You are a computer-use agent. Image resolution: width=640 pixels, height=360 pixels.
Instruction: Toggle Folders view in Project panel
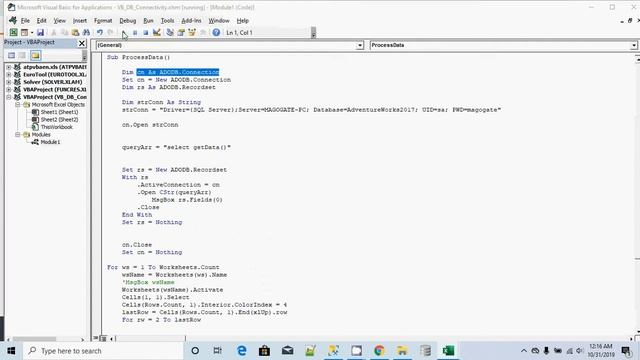pyautogui.click(x=36, y=56)
